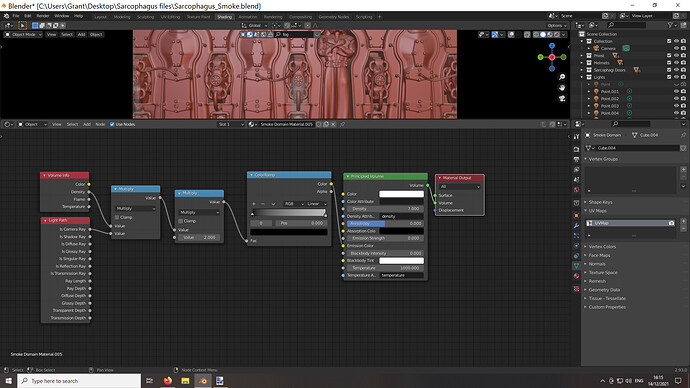Click Principled Volume Color white swatch
The width and height of the screenshot is (690, 388).
click(401, 194)
